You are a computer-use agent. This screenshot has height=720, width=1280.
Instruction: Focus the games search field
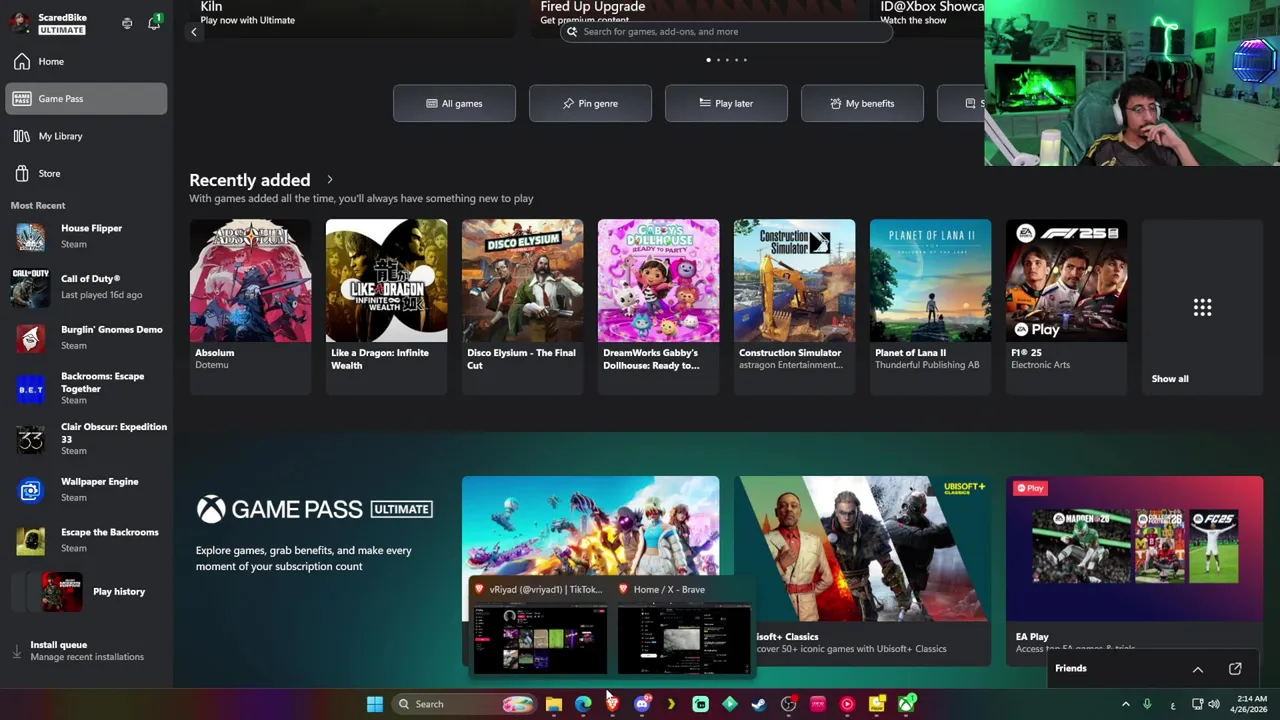coord(727,32)
